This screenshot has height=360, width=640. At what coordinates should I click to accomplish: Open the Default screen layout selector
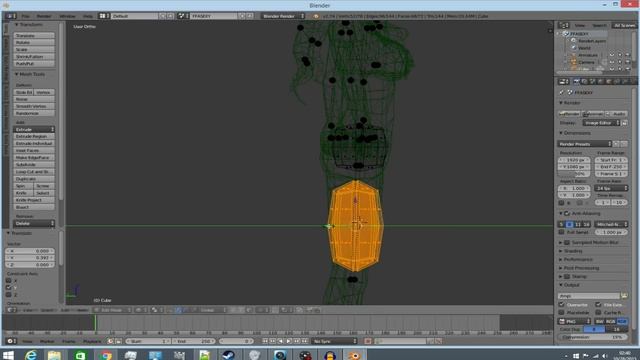coord(135,16)
